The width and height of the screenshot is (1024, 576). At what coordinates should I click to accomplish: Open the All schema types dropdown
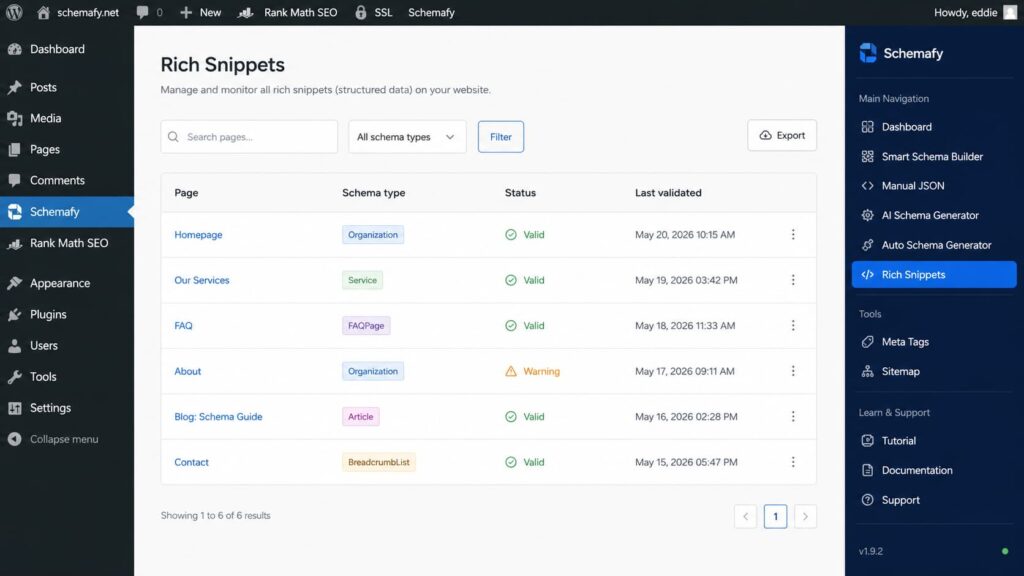click(407, 136)
